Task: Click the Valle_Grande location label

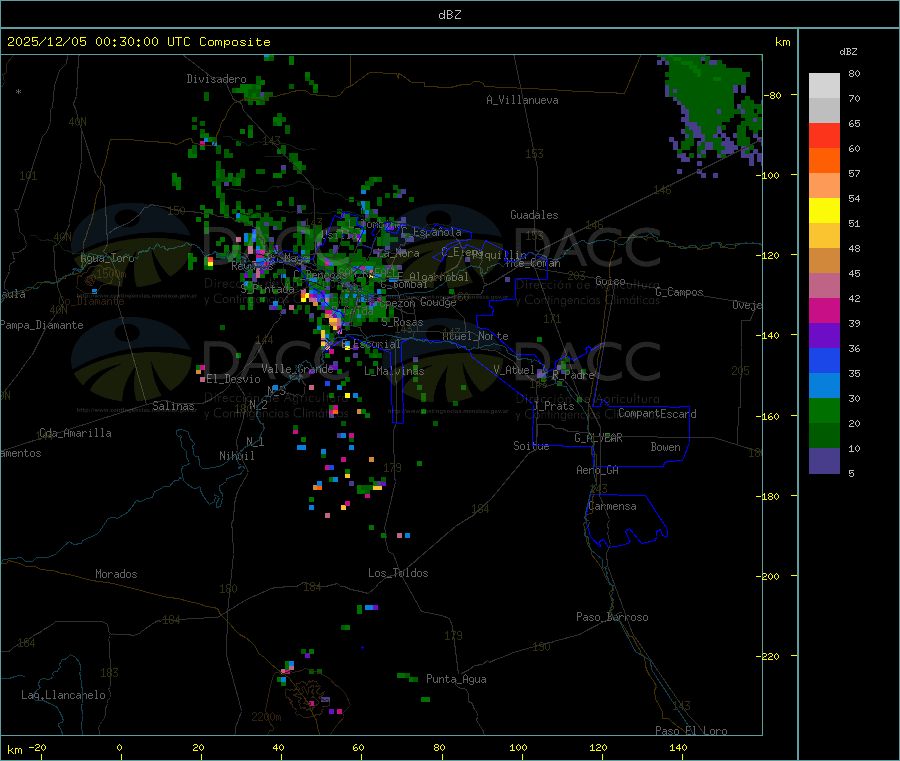Action: tap(297, 369)
